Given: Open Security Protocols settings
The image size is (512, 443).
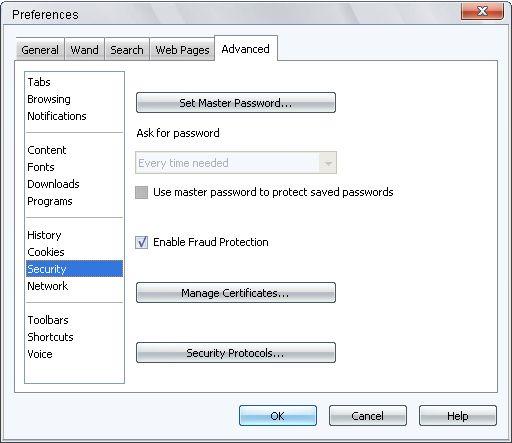Looking at the screenshot, I should point(236,353).
